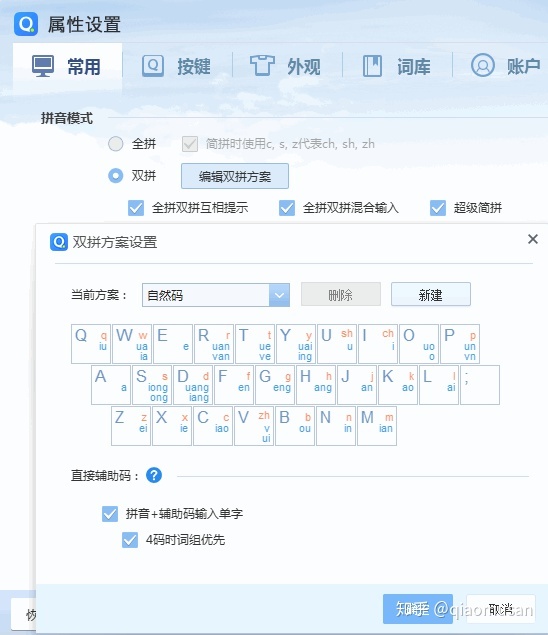Image resolution: width=548 pixels, height=635 pixels.
Task: Toggle 超级简拼 checkbox
Action: (438, 208)
